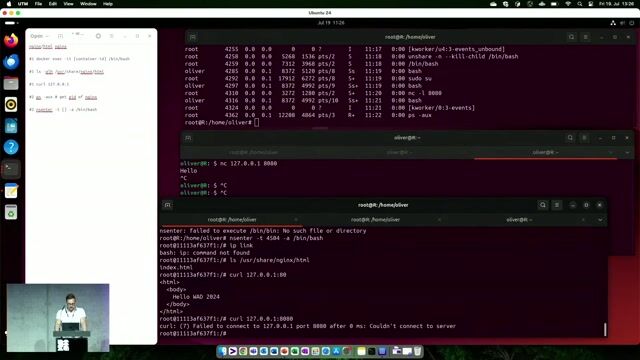Click the 'nc -l 8080' process row in the top terminal

tap(313, 93)
